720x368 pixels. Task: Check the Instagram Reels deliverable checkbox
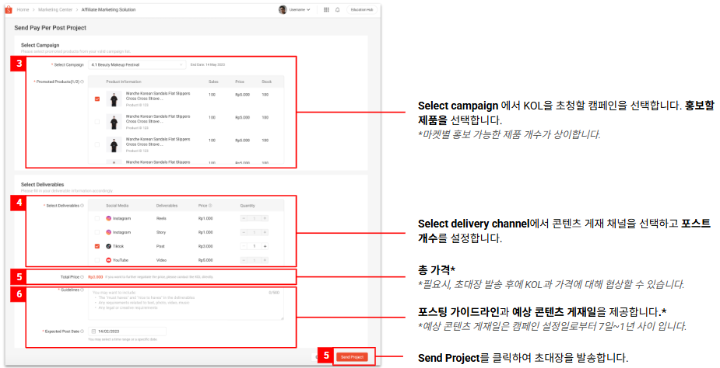(97, 219)
